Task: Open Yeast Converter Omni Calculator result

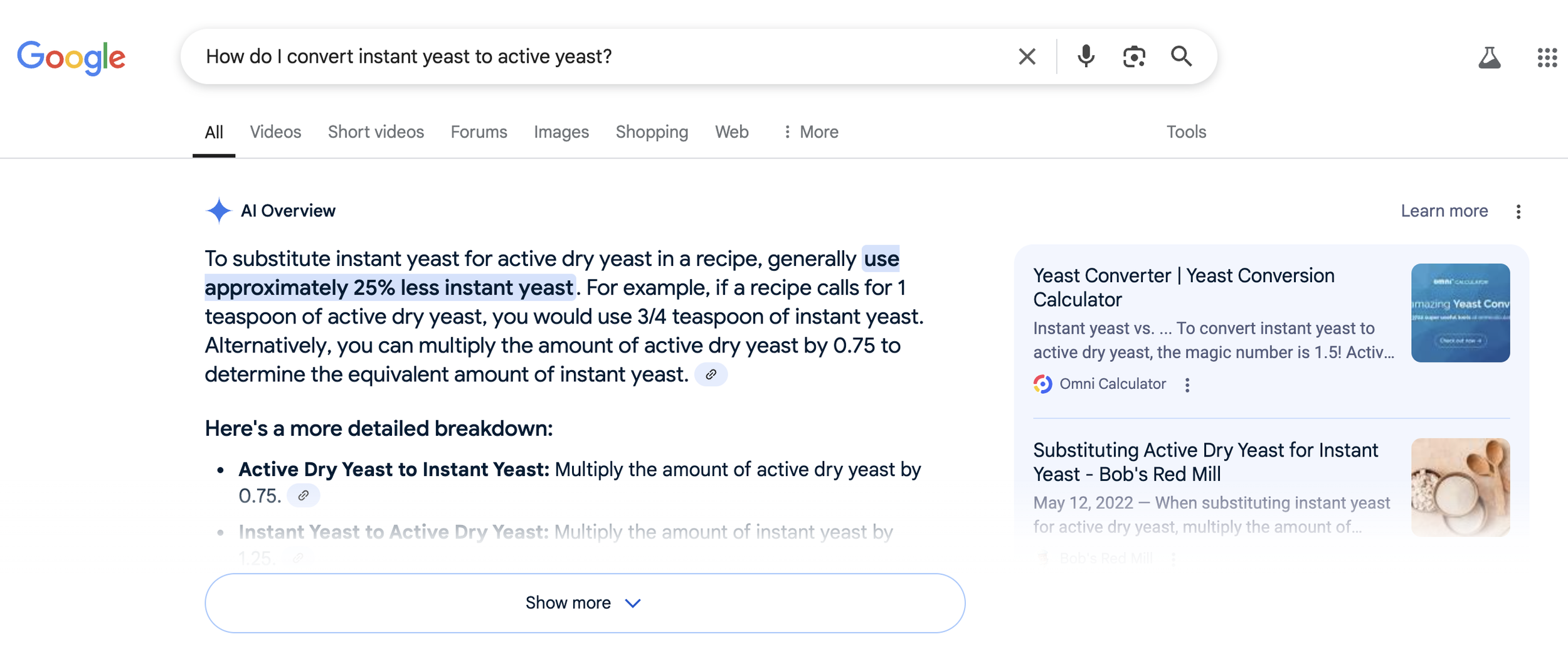Action: (x=1183, y=287)
